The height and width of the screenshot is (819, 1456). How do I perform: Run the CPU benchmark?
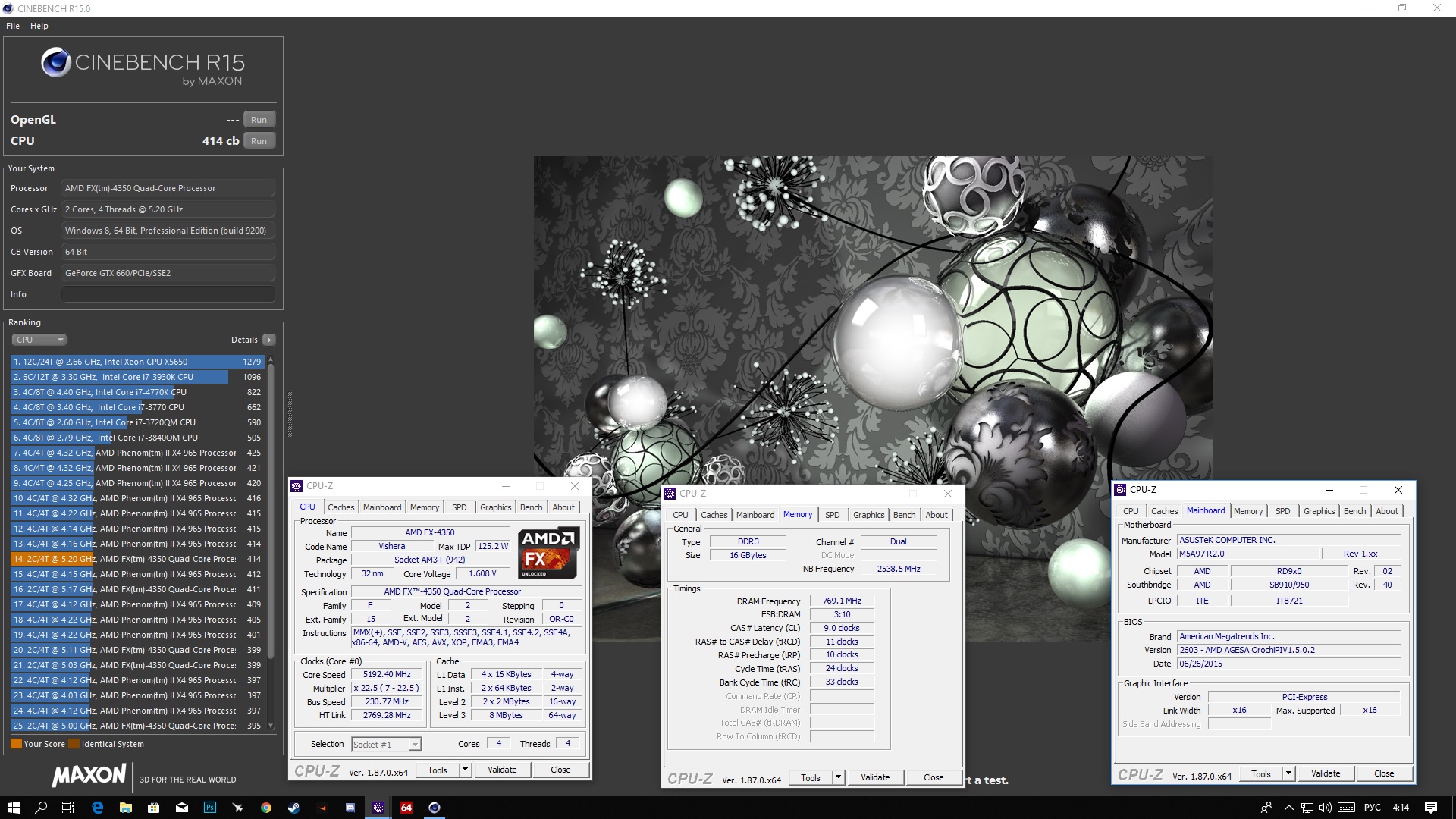point(259,141)
